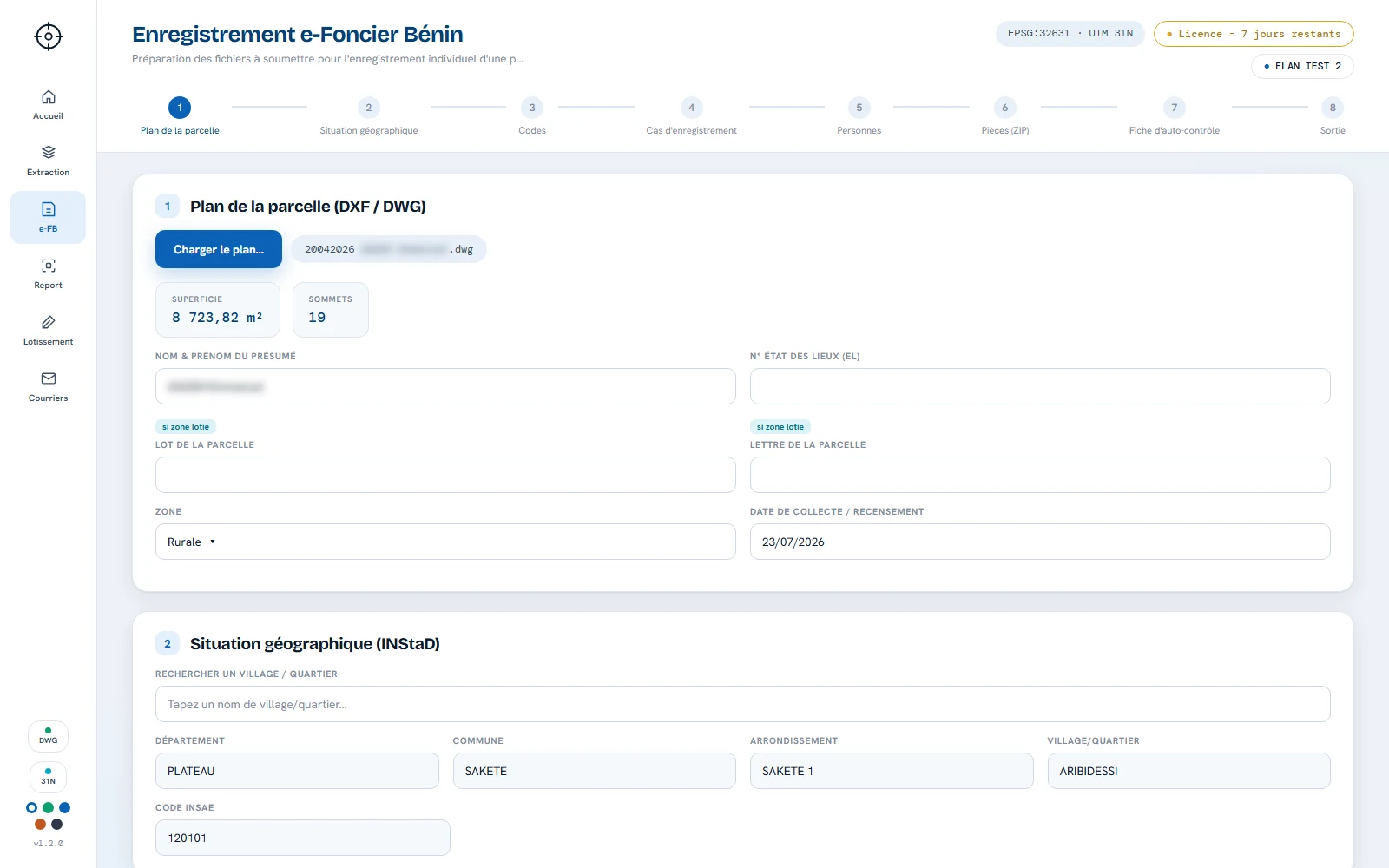Go to step 5 Personnes
Screen dimensions: 1389x868
click(x=859, y=116)
